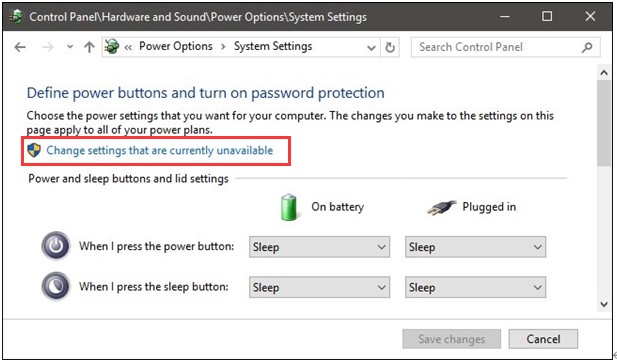Click the UAC shield icon
Image resolution: width=617 pixels, height=363 pixels.
coord(34,150)
